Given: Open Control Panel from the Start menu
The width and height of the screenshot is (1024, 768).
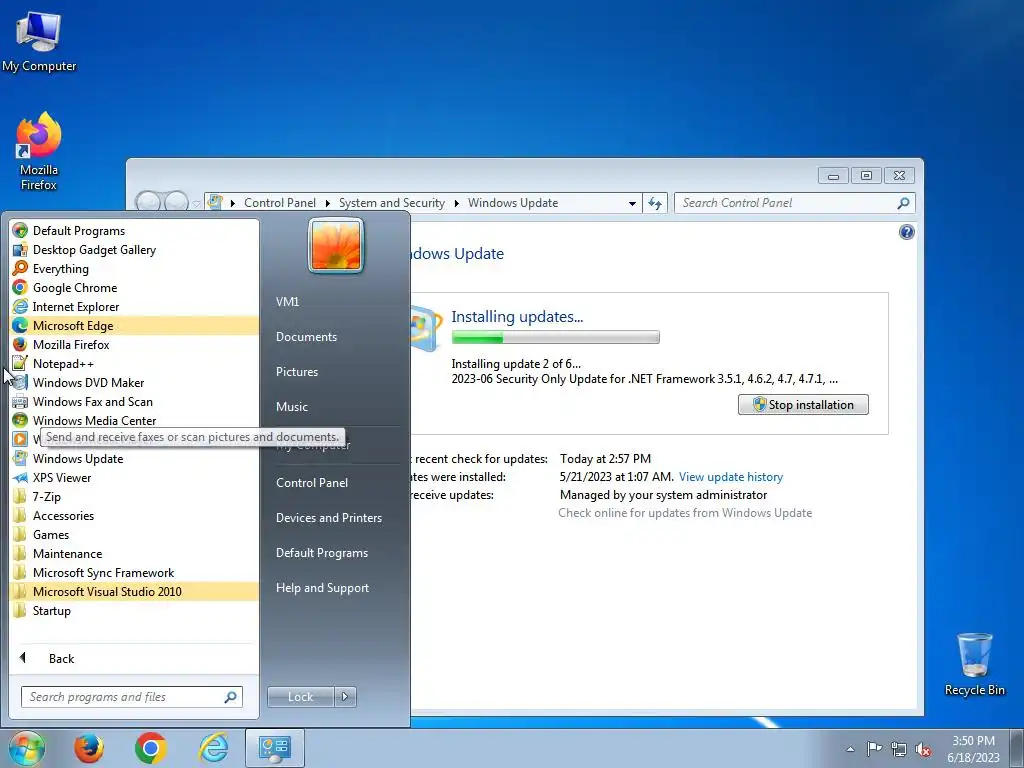Looking at the screenshot, I should pyautogui.click(x=312, y=483).
